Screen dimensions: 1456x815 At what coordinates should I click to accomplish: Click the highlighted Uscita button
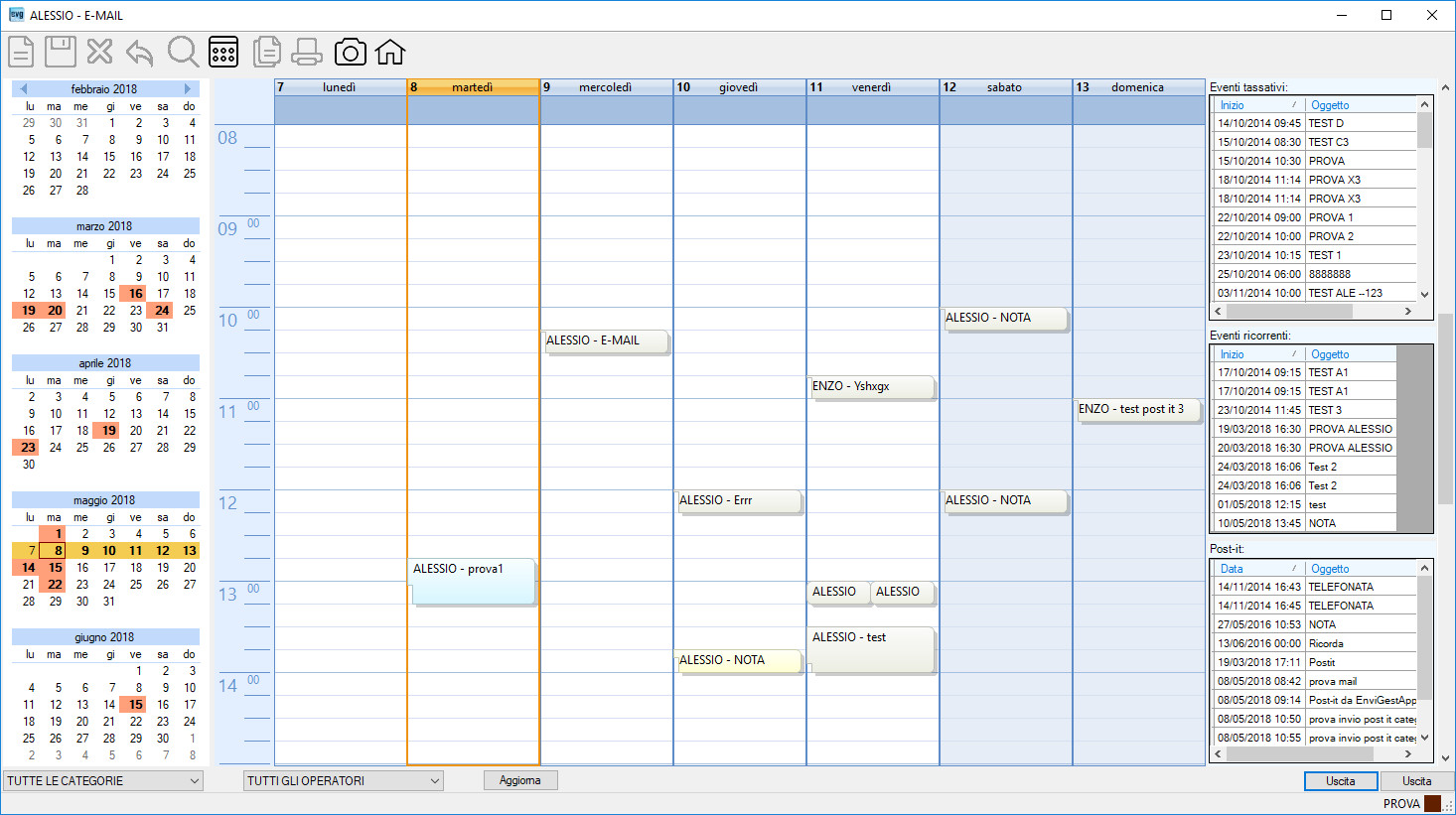point(1341,781)
